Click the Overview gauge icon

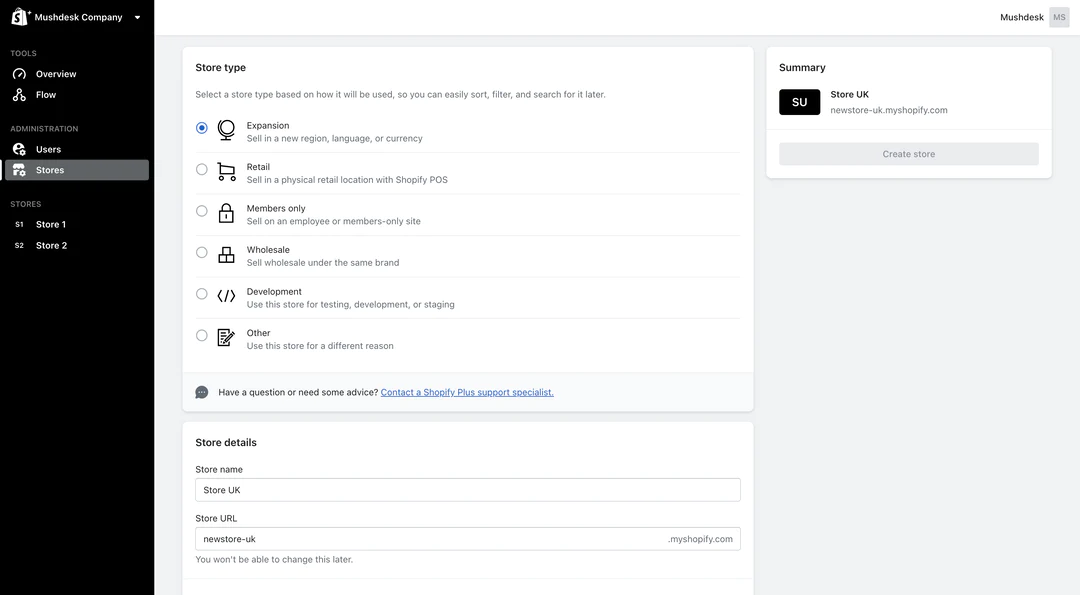pos(19,74)
